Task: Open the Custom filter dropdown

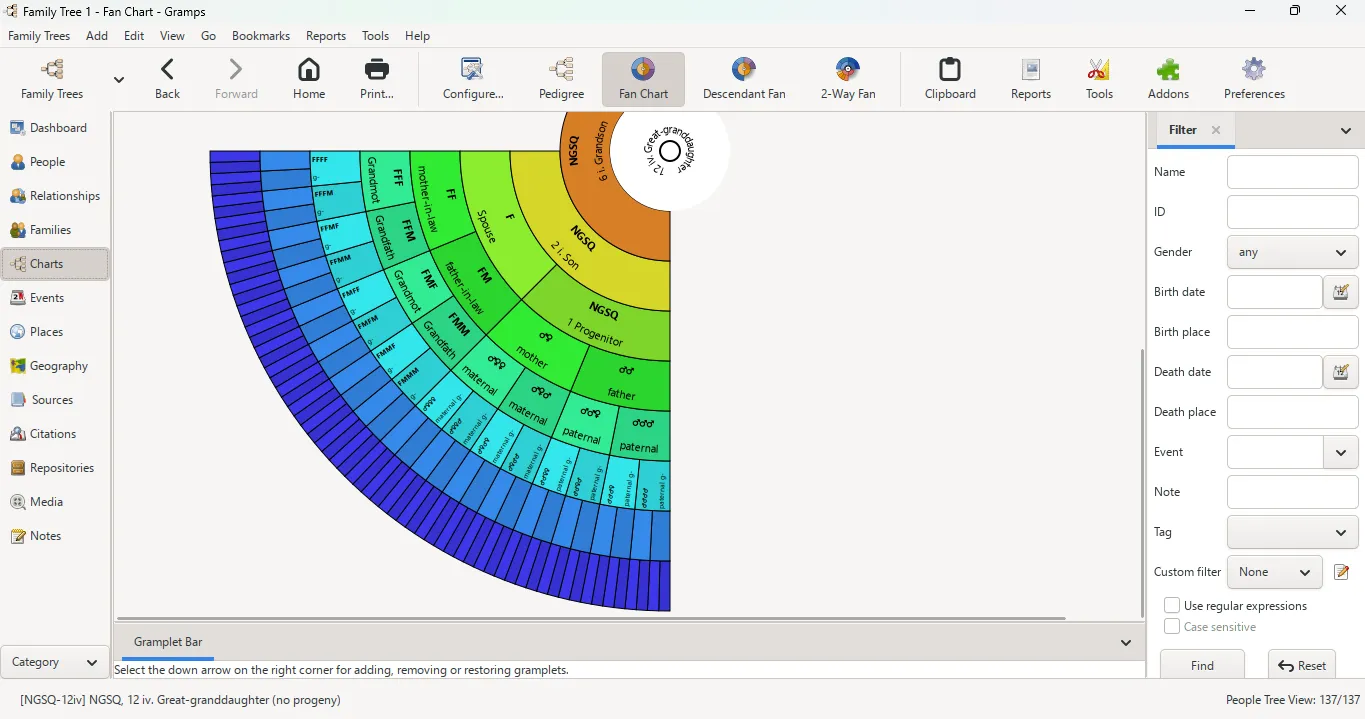Action: click(x=1274, y=572)
